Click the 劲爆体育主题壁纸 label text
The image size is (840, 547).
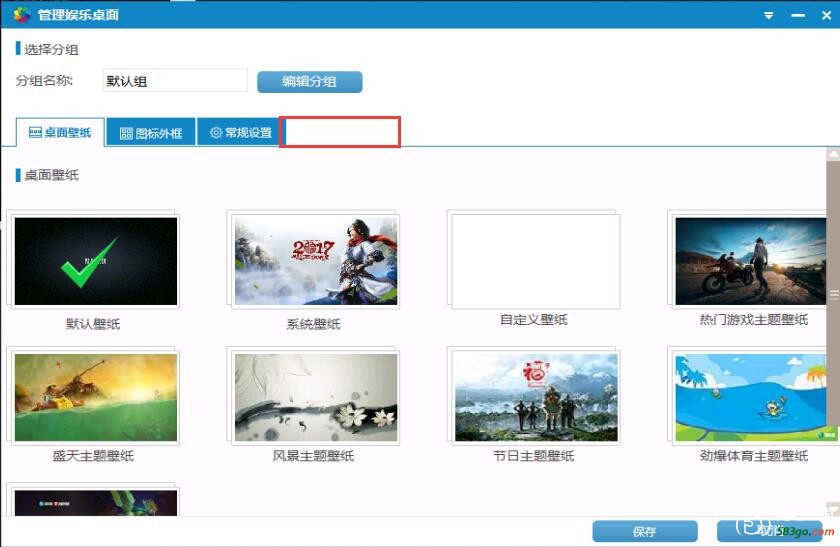coord(754,456)
